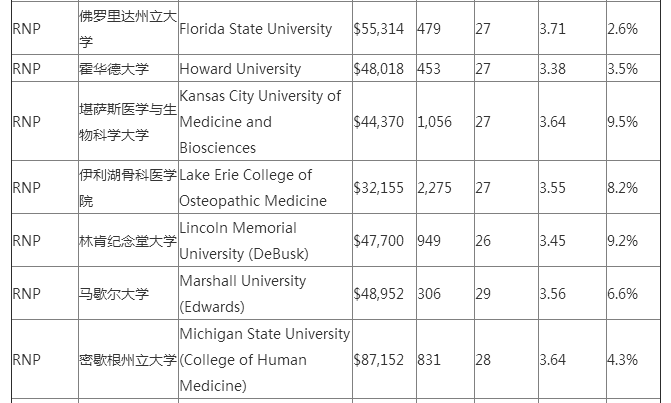Select Lake Erie College of Osteopathic Medicine

246,187
